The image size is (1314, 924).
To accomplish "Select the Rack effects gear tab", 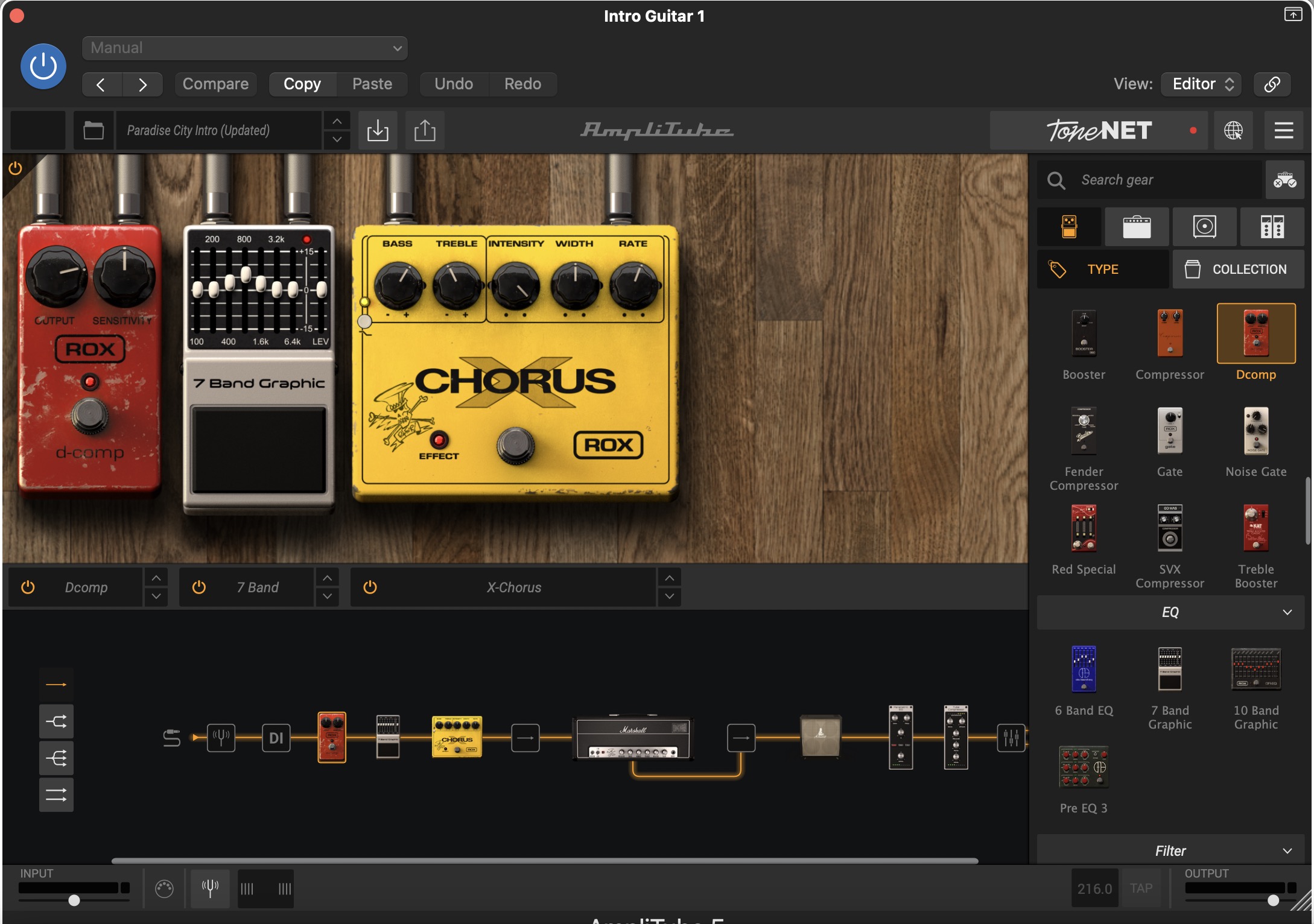I will [1272, 227].
